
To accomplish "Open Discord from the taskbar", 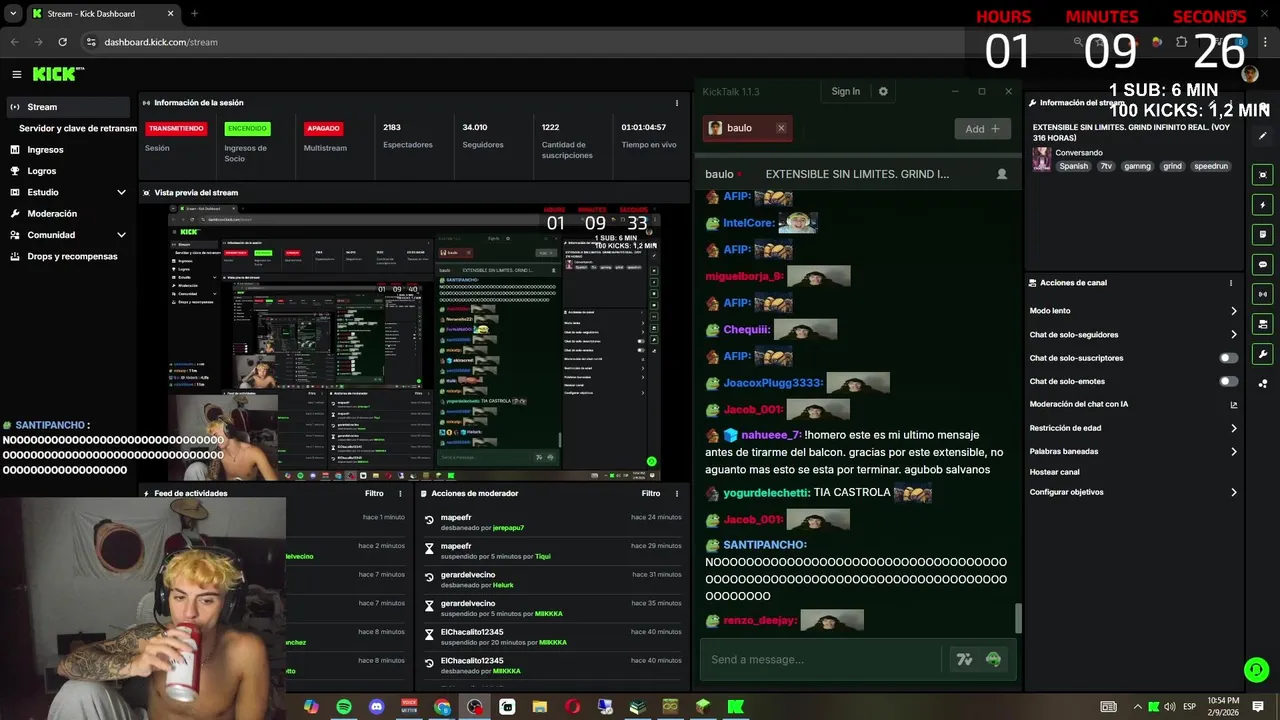I will [376, 707].
